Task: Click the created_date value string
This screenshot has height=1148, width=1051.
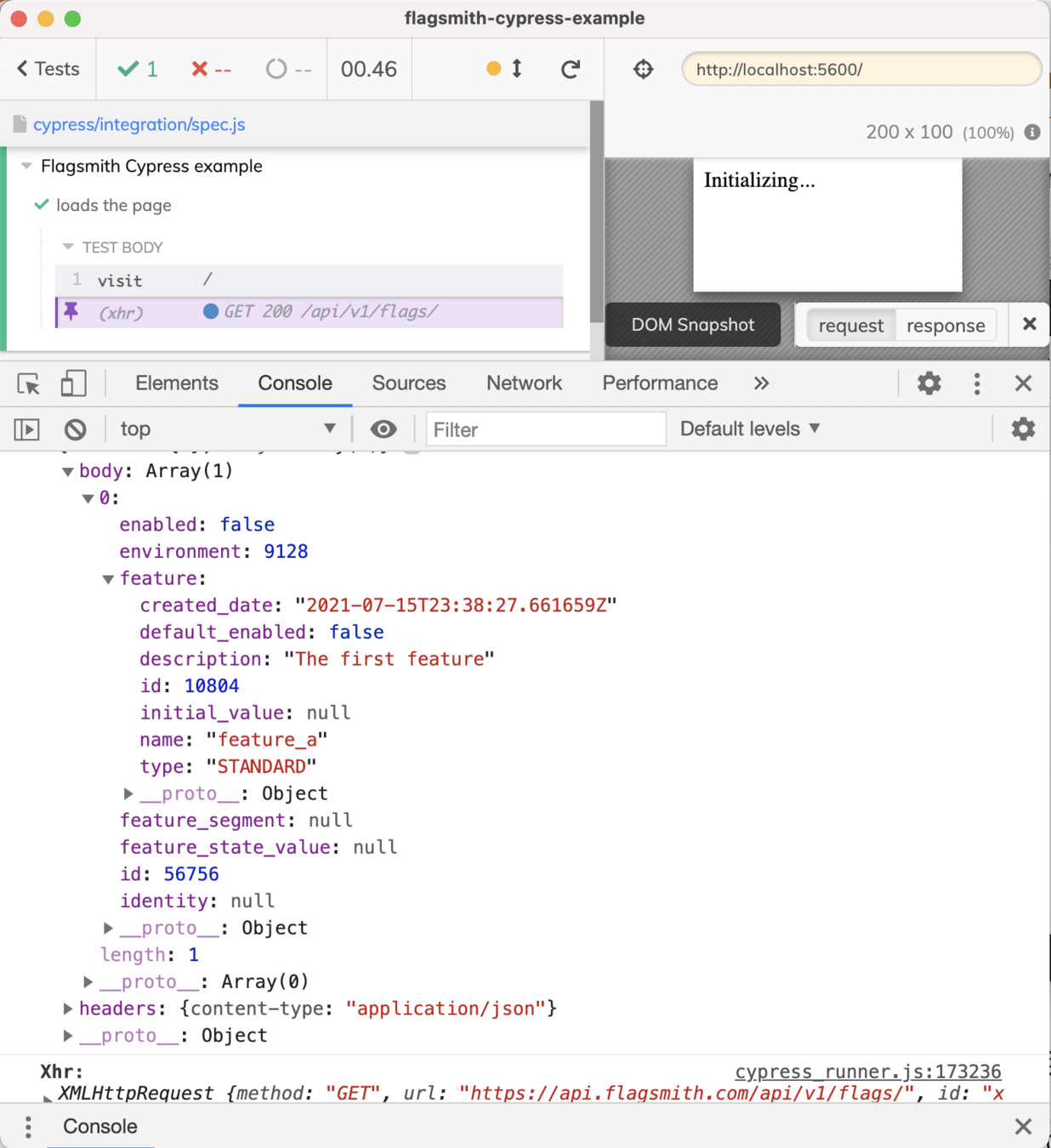Action: coord(456,605)
